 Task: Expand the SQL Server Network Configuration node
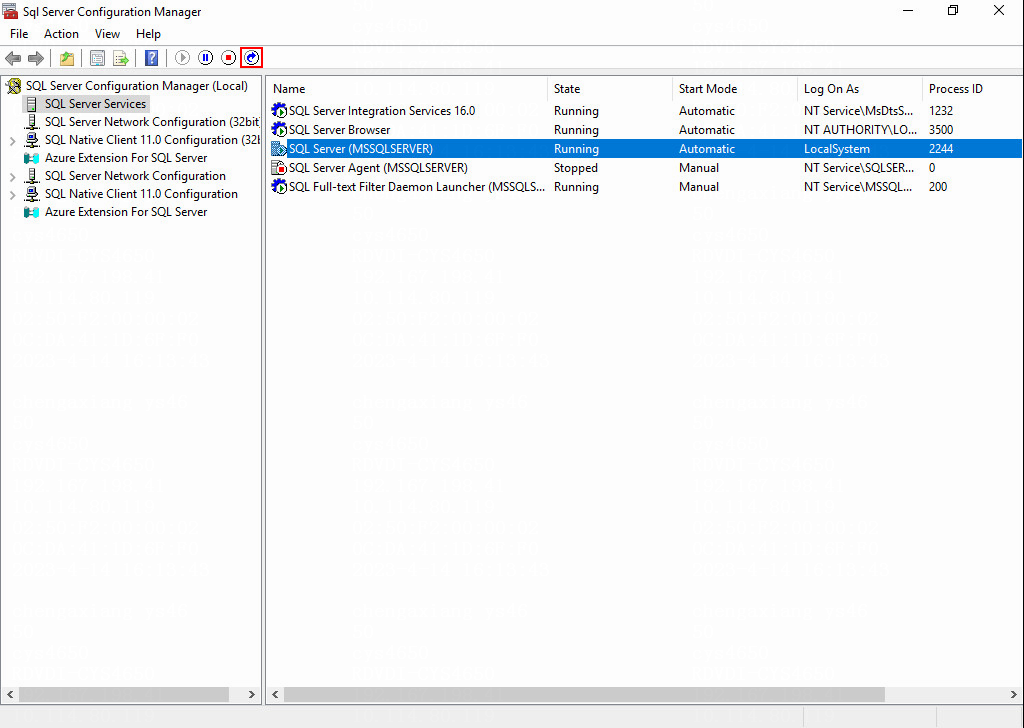[x=12, y=176]
